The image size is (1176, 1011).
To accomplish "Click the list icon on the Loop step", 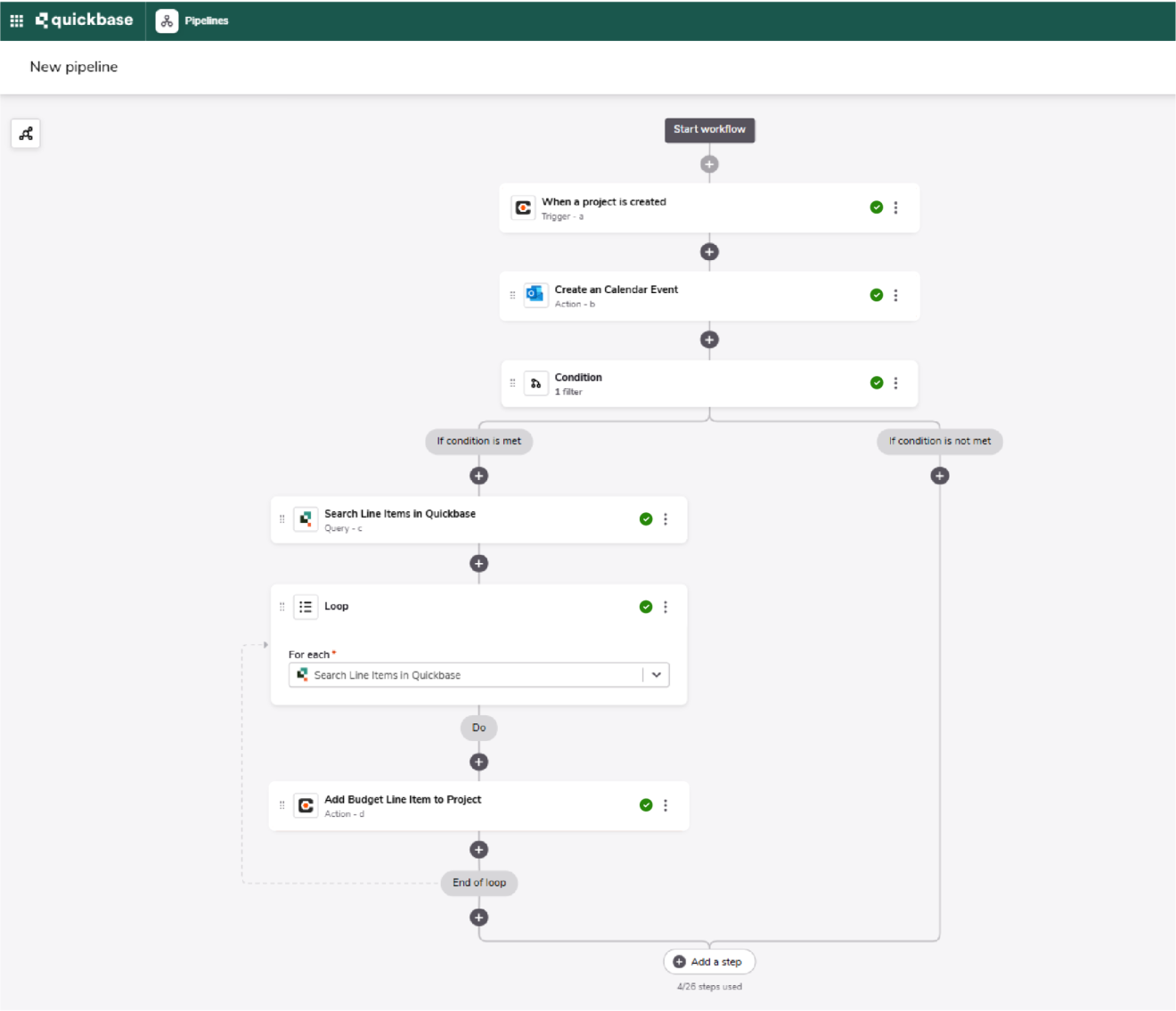I will coord(306,607).
